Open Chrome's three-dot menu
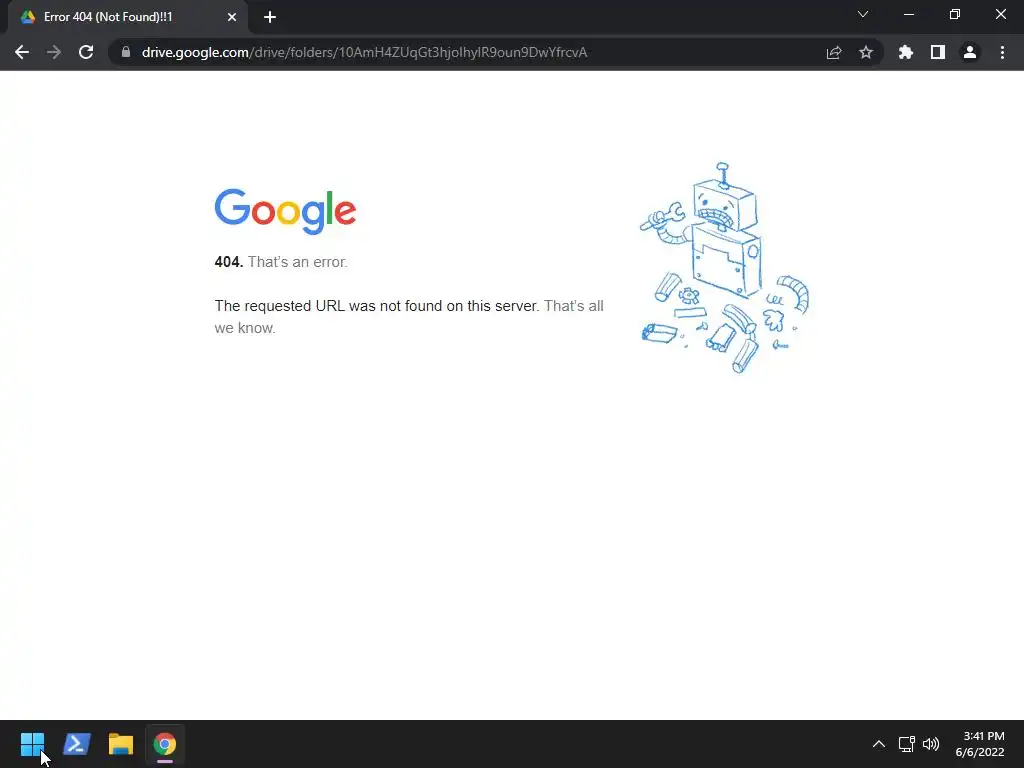The height and width of the screenshot is (768, 1024). 1002,52
